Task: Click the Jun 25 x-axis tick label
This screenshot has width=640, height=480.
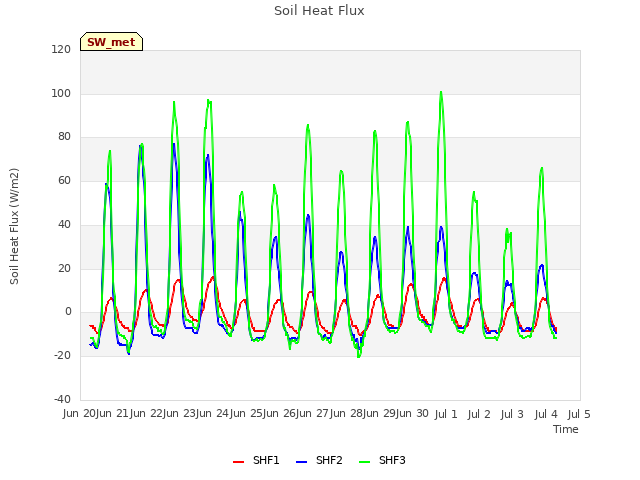Action: [x=247, y=414]
